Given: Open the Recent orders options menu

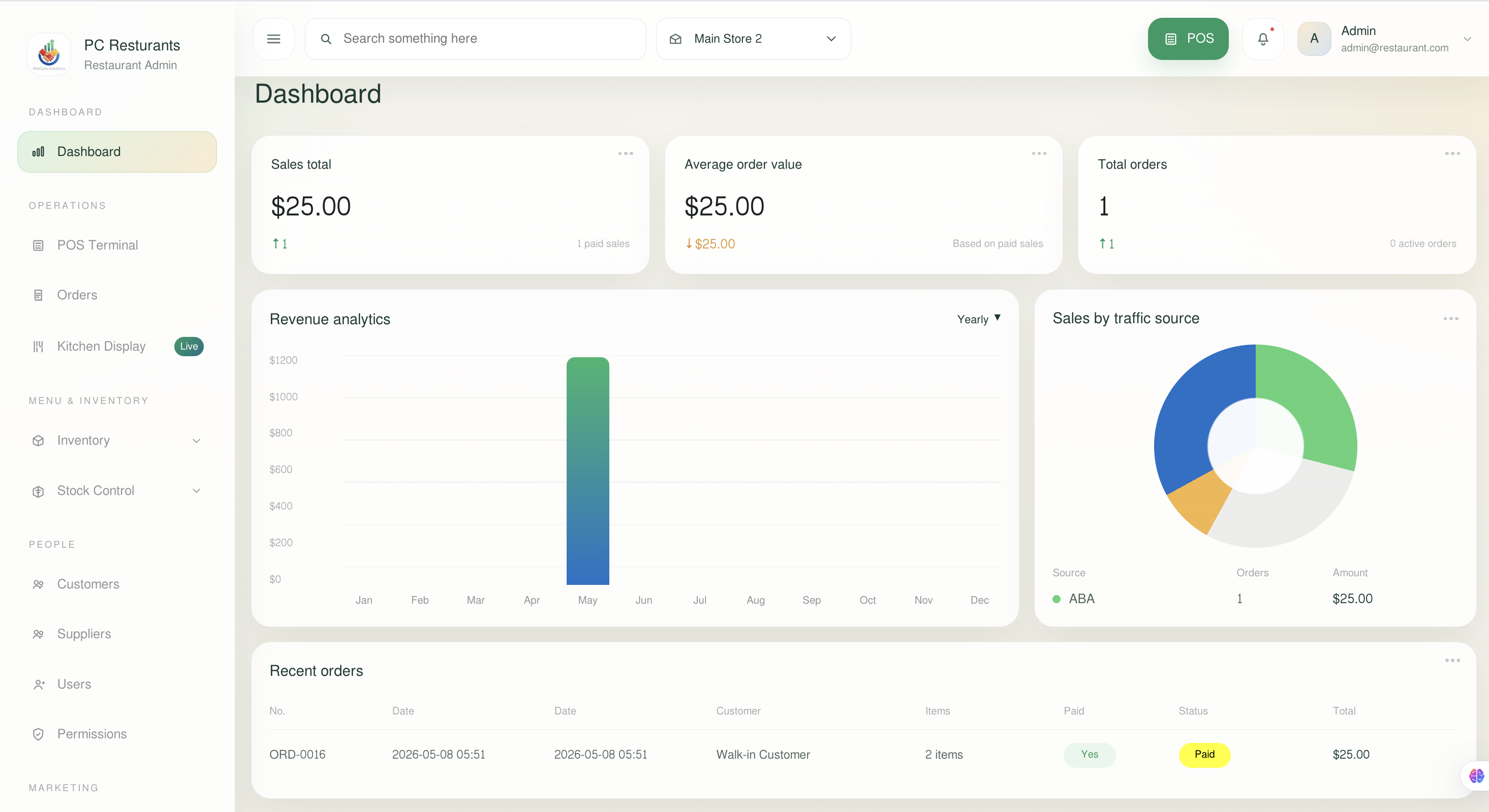Looking at the screenshot, I should [1452, 661].
